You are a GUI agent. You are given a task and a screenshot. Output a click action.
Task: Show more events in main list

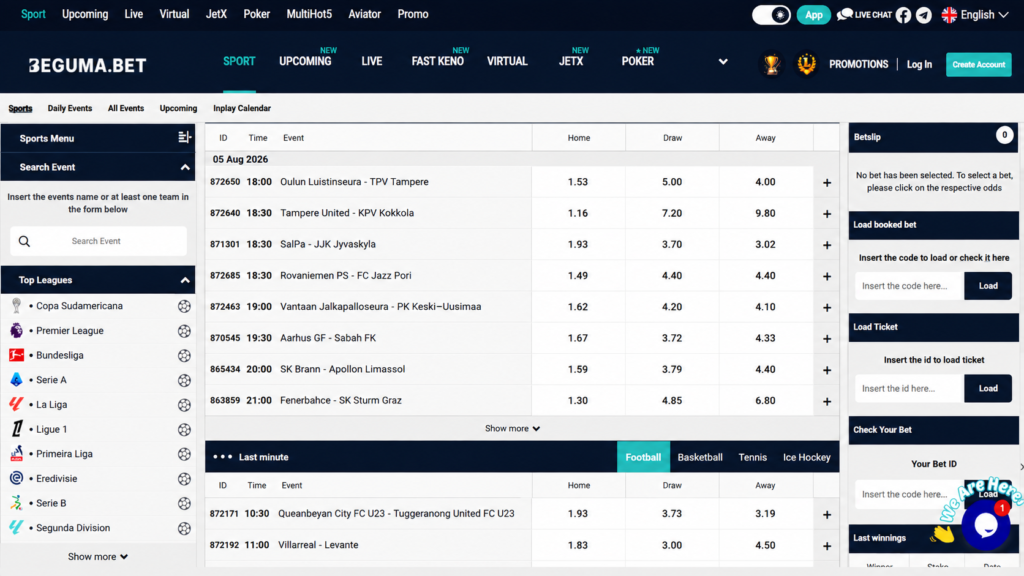tap(512, 428)
